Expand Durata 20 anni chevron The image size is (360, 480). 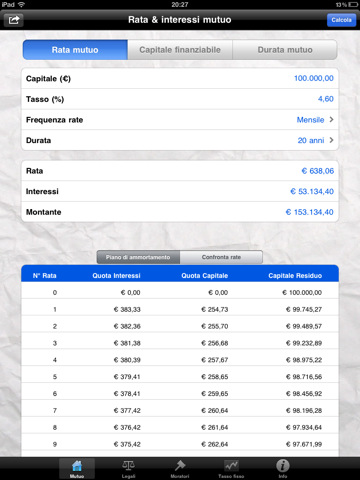coord(331,140)
